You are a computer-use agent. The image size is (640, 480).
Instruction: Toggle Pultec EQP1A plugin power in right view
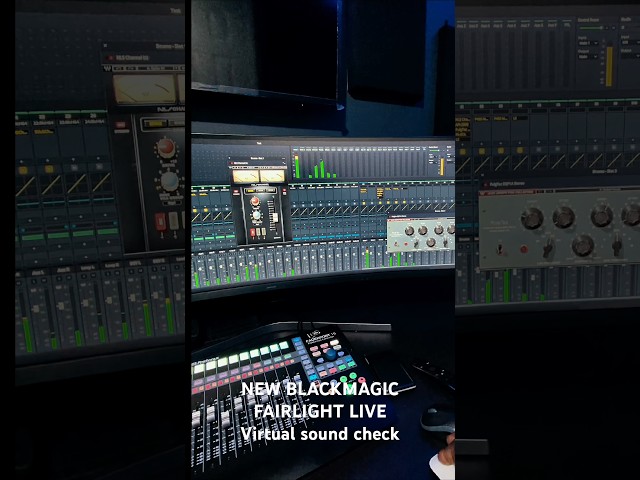485,185
